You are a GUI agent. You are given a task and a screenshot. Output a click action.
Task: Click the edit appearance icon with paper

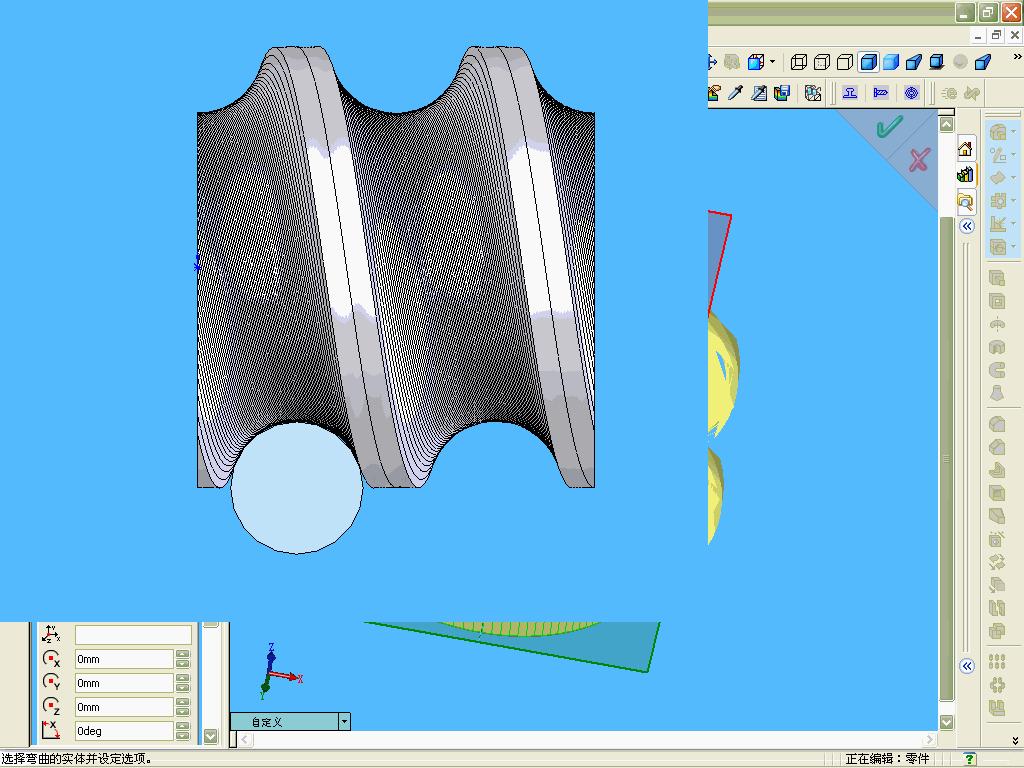759,93
